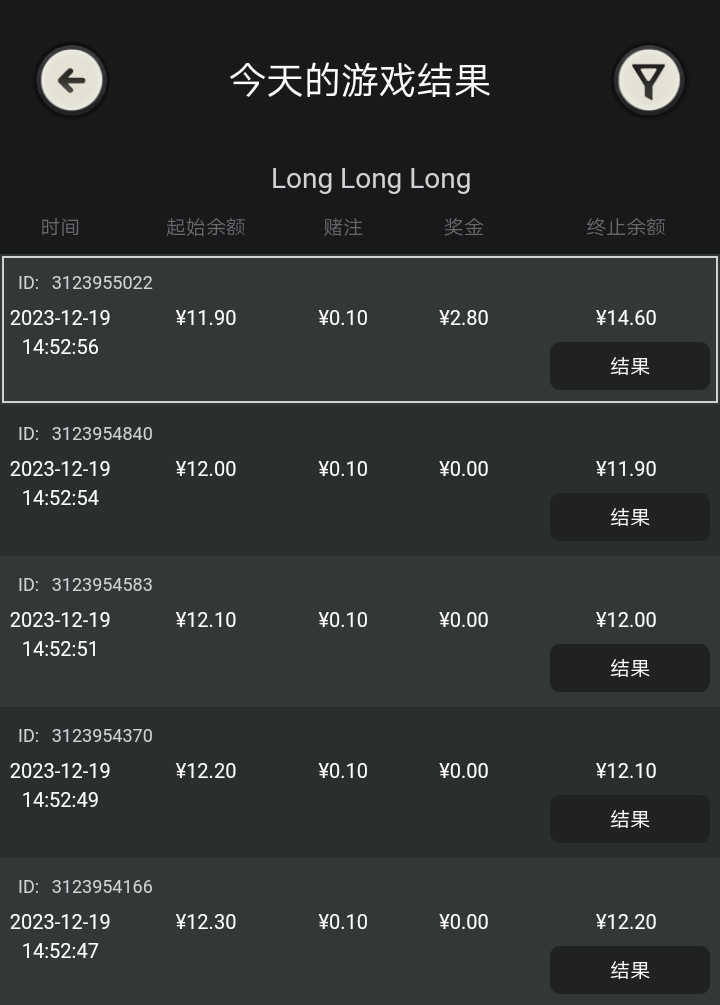Click the Long Long Long game title
720x1005 pixels.
(x=371, y=179)
